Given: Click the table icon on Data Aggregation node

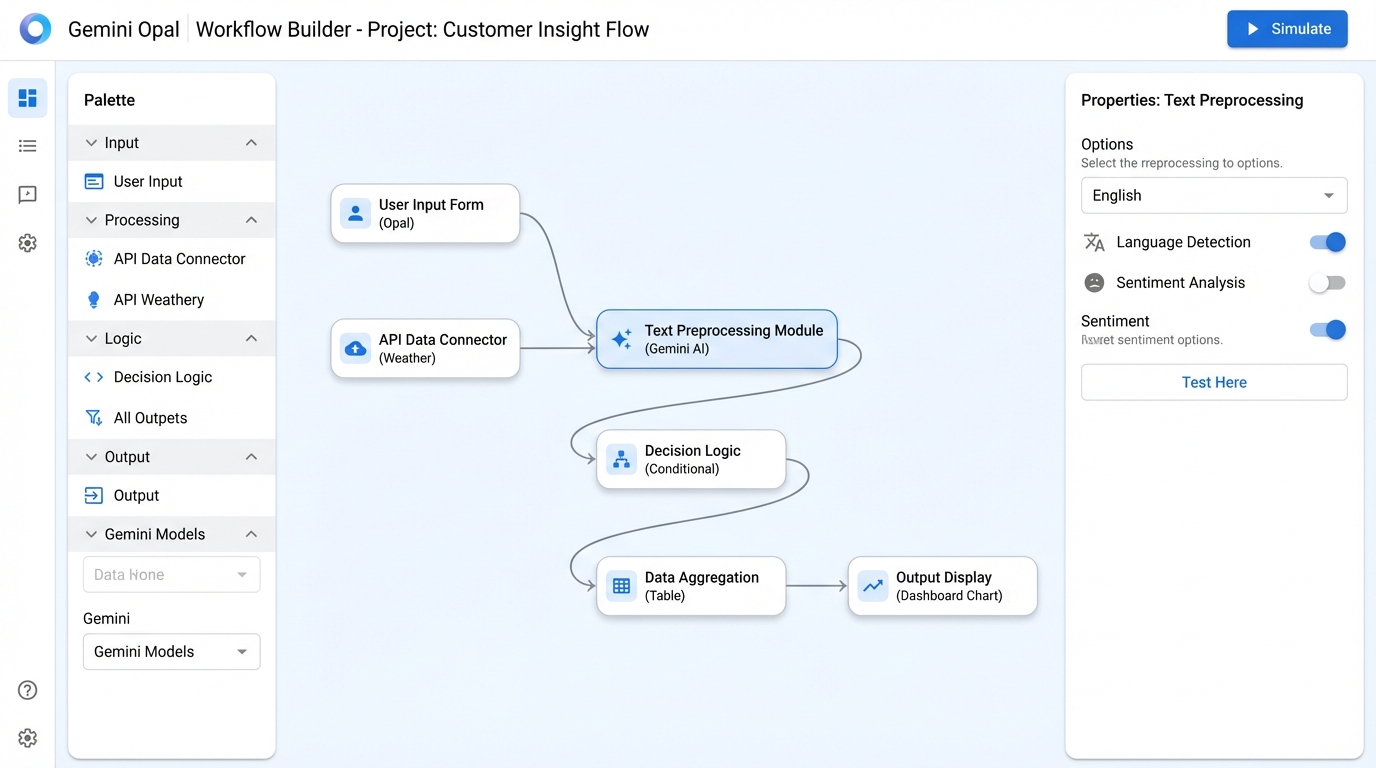Looking at the screenshot, I should point(621,586).
